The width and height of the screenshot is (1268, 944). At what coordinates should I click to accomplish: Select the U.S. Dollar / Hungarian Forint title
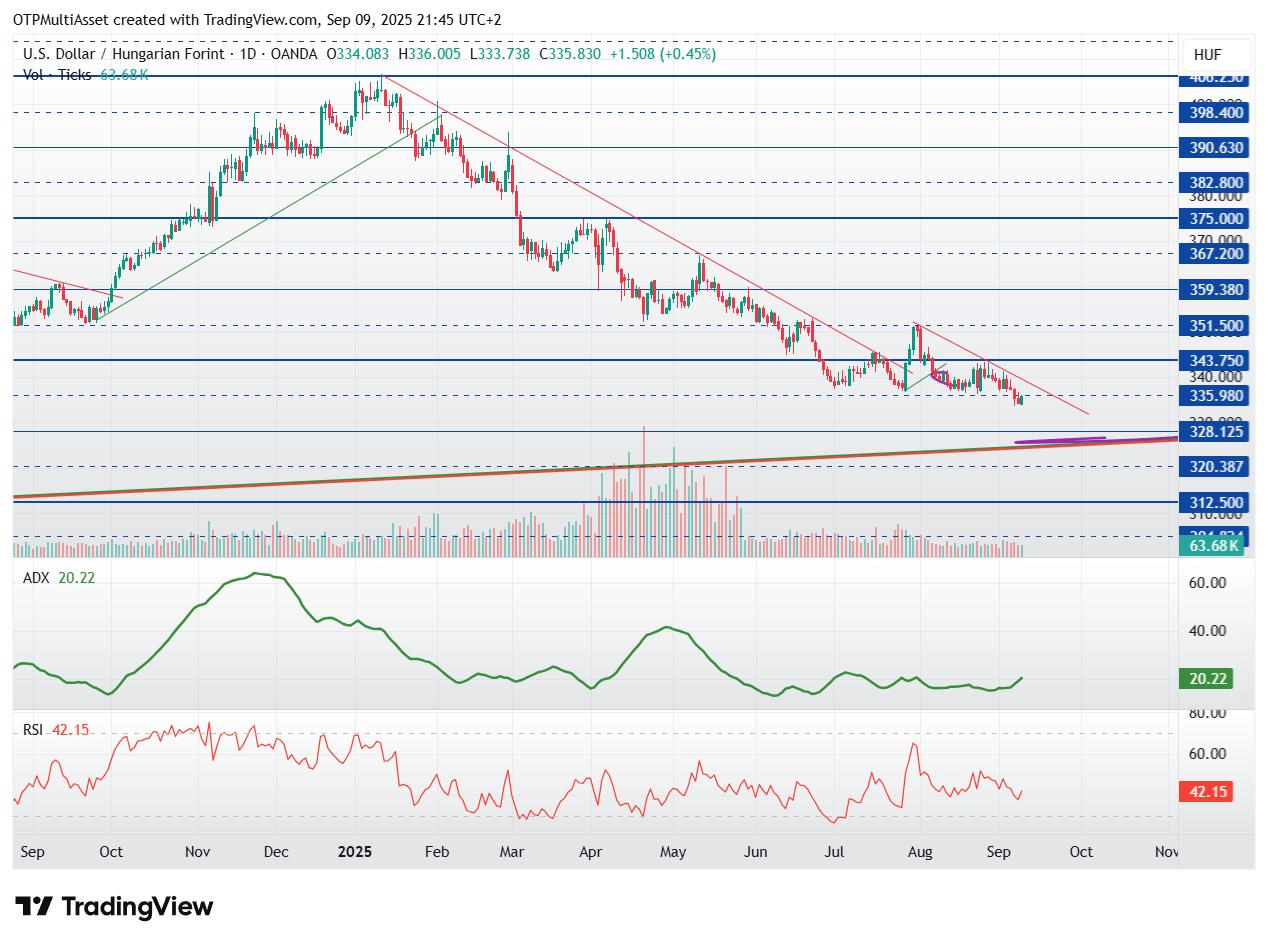(x=141, y=54)
